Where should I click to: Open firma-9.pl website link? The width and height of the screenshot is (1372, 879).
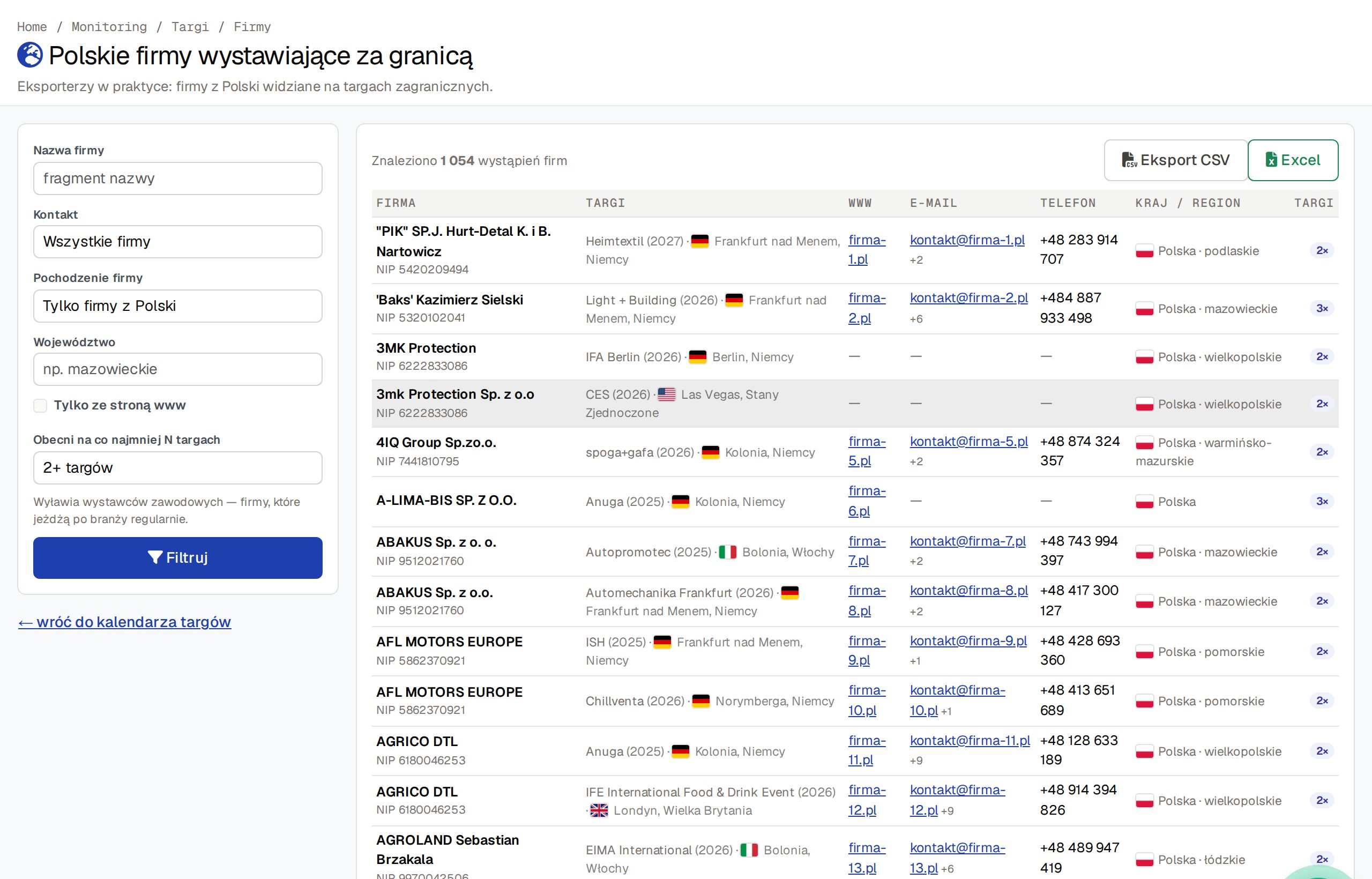[867, 650]
